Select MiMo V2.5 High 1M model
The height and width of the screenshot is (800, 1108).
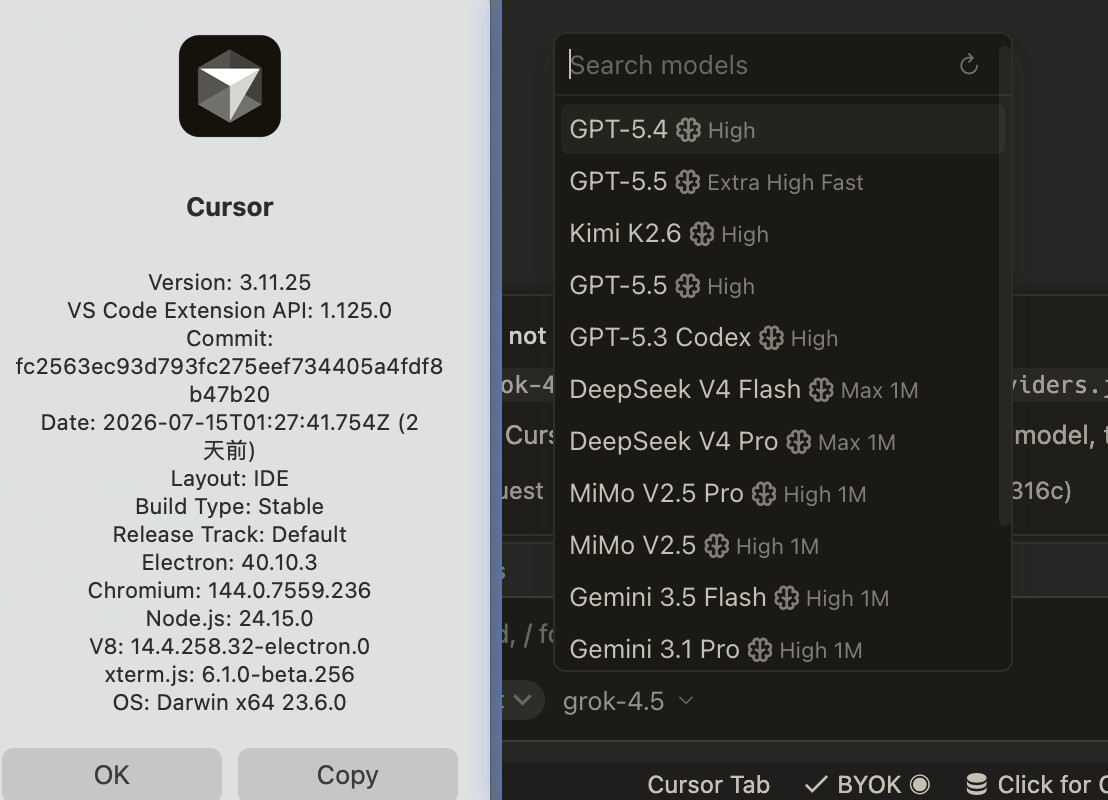click(x=782, y=546)
